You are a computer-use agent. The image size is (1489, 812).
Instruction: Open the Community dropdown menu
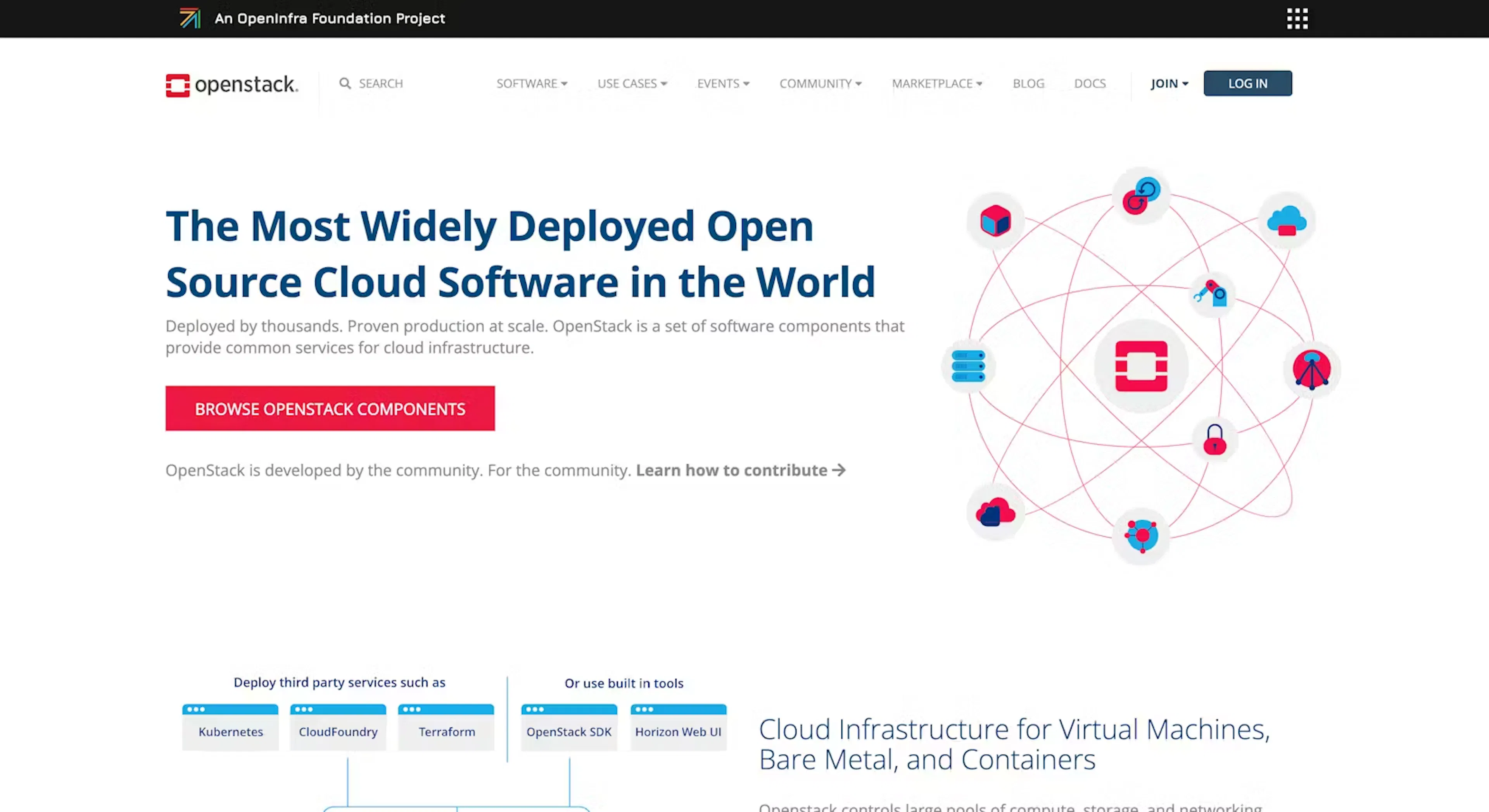pos(820,83)
